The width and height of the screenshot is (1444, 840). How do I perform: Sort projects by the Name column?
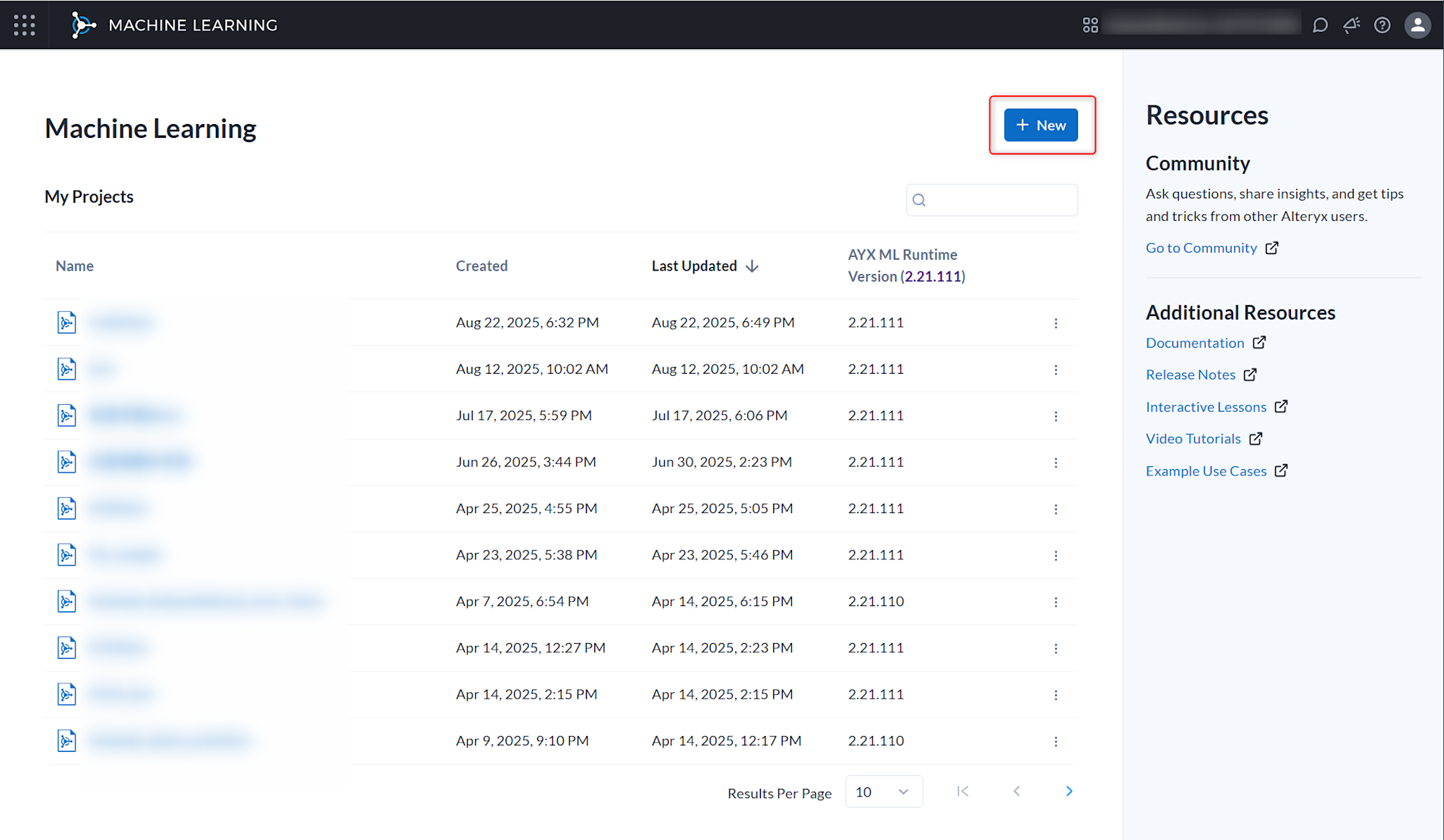pyautogui.click(x=74, y=266)
